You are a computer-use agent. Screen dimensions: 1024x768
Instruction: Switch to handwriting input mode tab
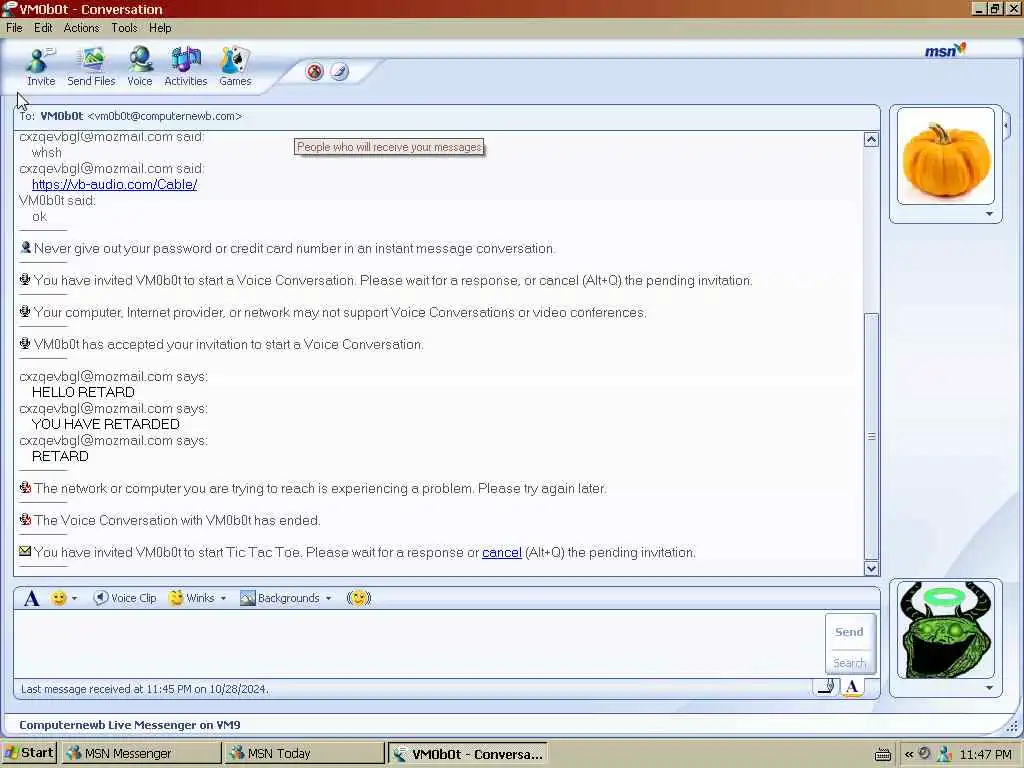826,687
